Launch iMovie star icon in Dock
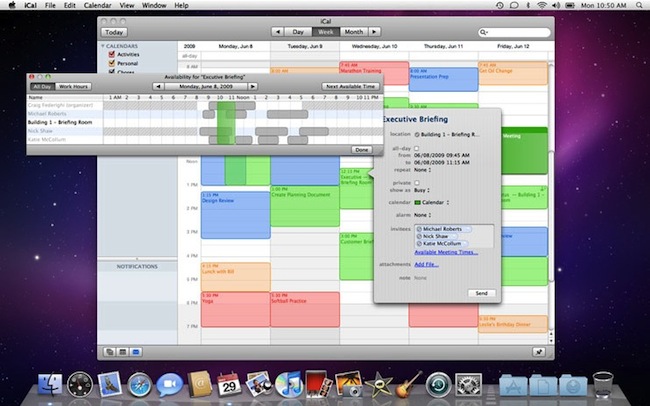Viewport: 650px width, 406px height. click(x=378, y=384)
